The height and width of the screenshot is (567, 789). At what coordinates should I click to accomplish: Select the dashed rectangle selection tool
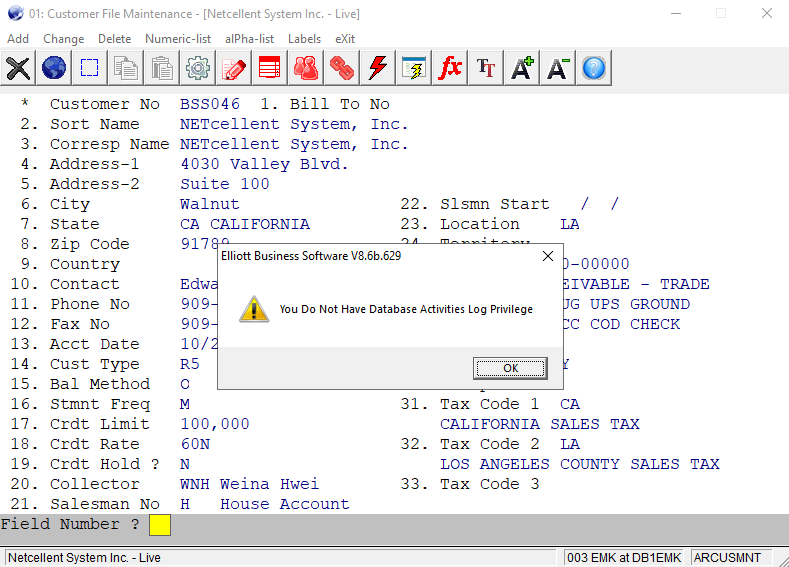click(90, 68)
